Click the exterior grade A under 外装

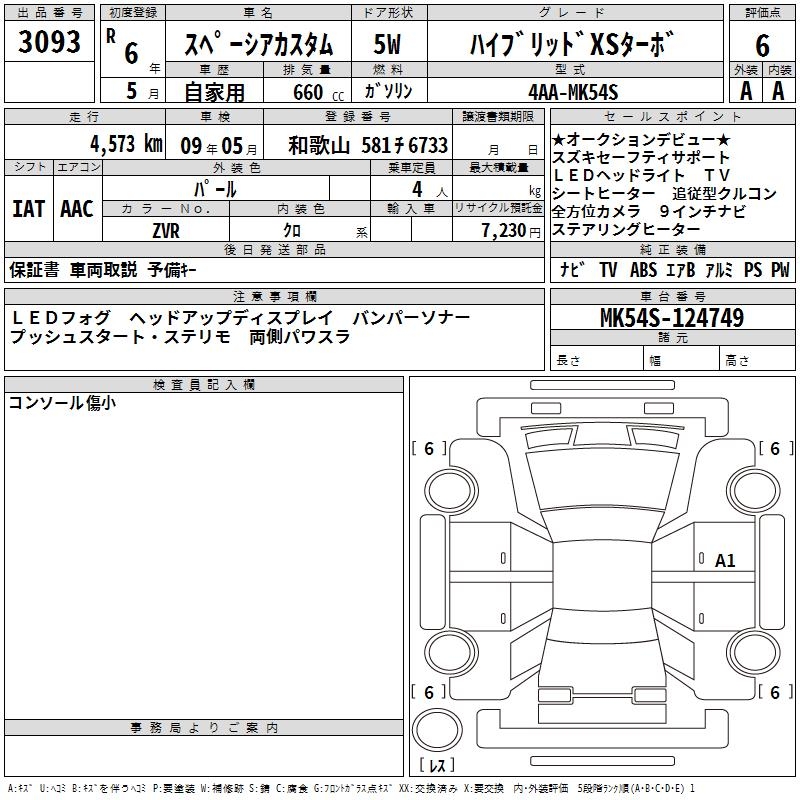point(745,91)
